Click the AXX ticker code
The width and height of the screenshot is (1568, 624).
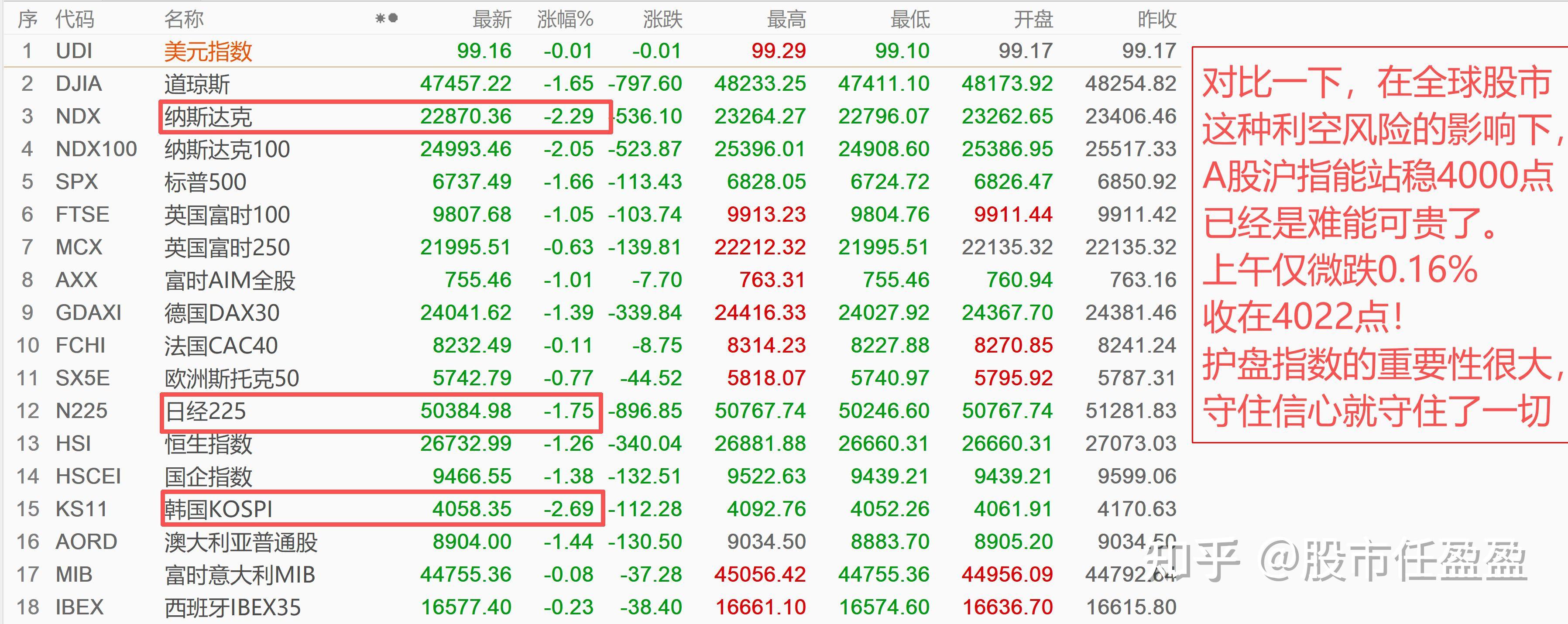[77, 281]
